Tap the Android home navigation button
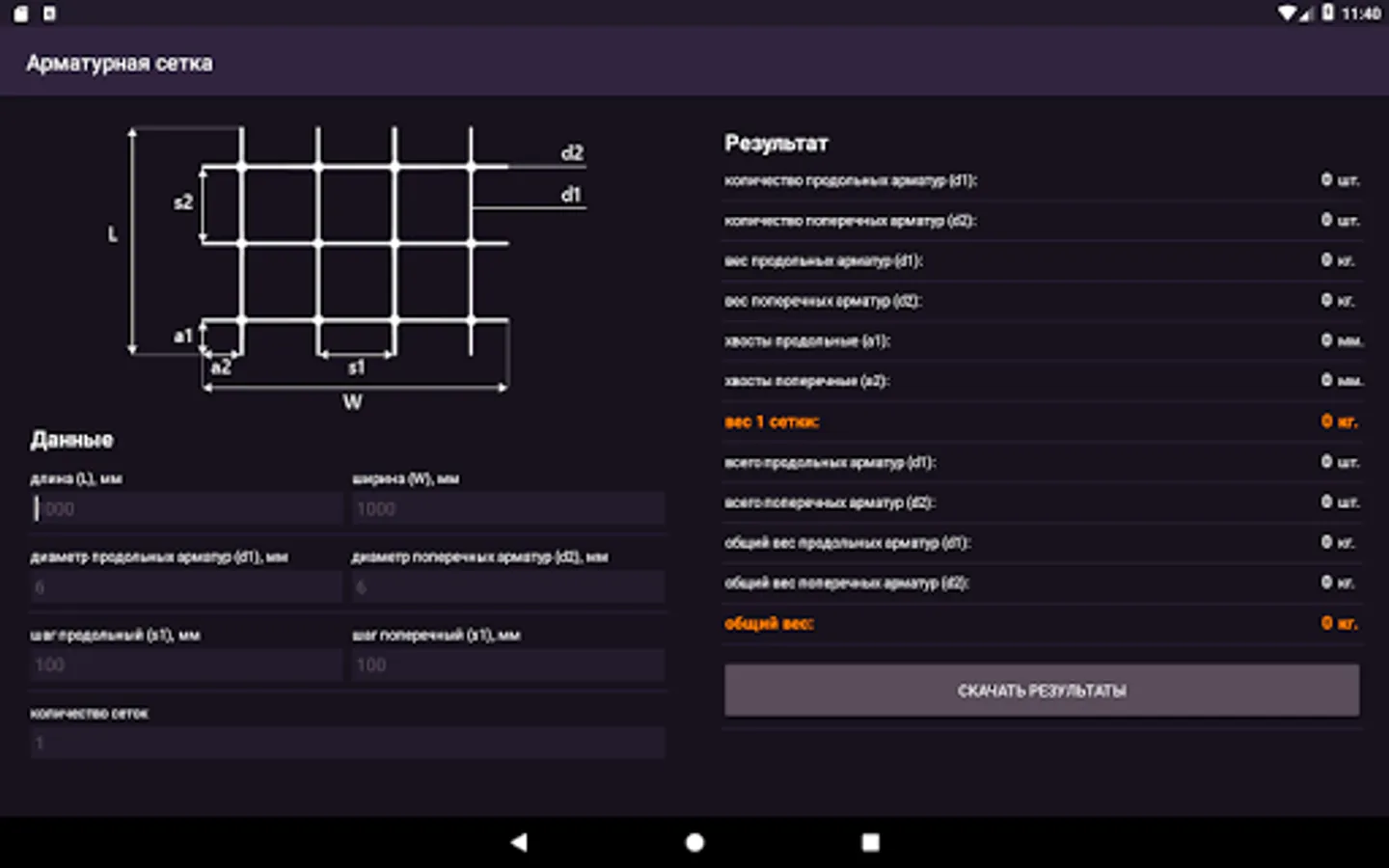1389x868 pixels. coord(694,842)
